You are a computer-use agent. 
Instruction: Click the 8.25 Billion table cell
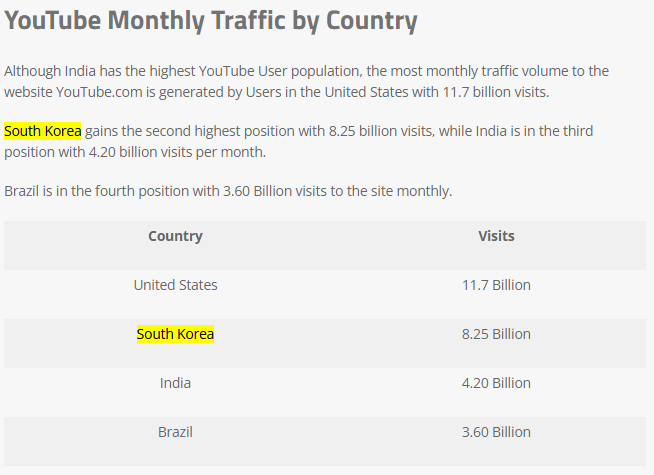click(x=496, y=334)
